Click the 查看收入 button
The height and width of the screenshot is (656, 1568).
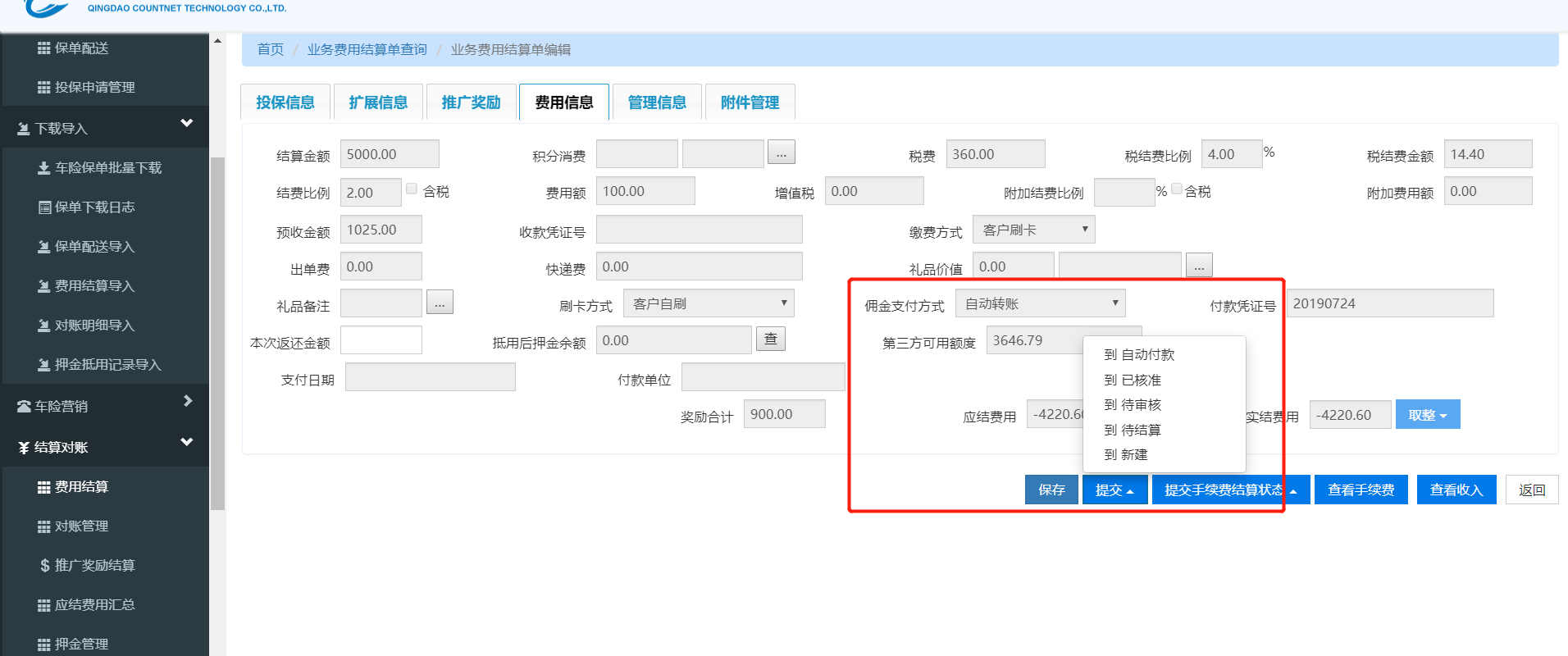1456,490
